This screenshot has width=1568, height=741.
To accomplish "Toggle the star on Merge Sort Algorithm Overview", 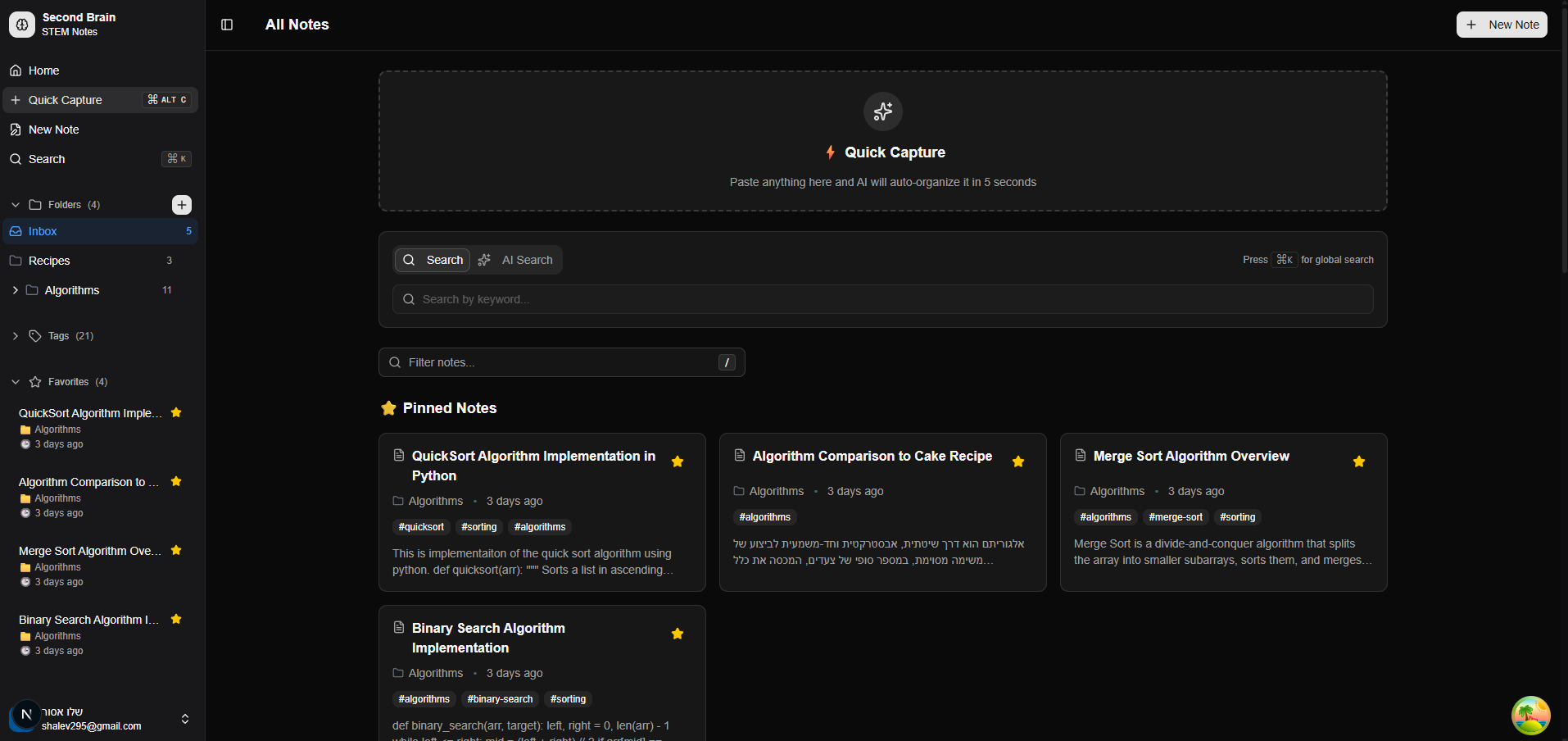I will click(1359, 461).
